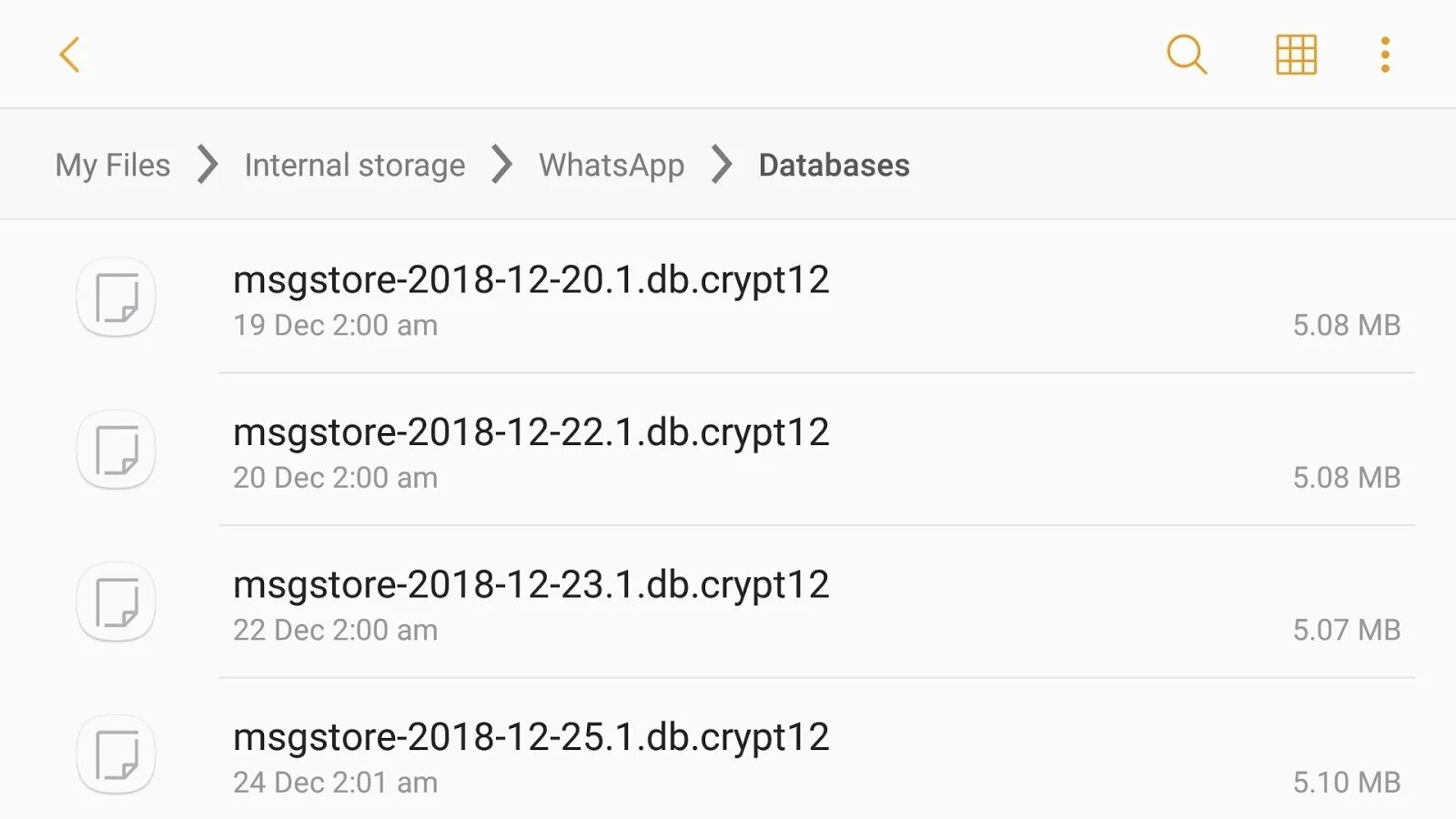The height and width of the screenshot is (819, 1456).
Task: Open msgstore-2018-12-20.1.db.crypt12 file name
Action: tap(531, 279)
